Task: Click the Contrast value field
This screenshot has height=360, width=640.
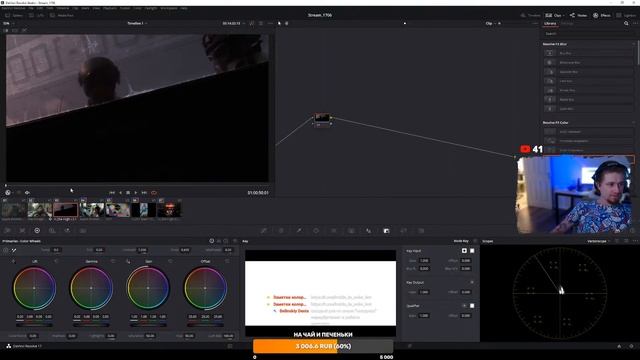Action: point(142,250)
